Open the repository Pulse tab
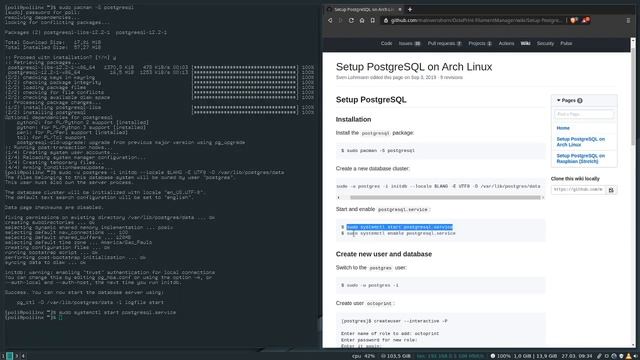The width and height of the screenshot is (640, 360). click(x=566, y=43)
